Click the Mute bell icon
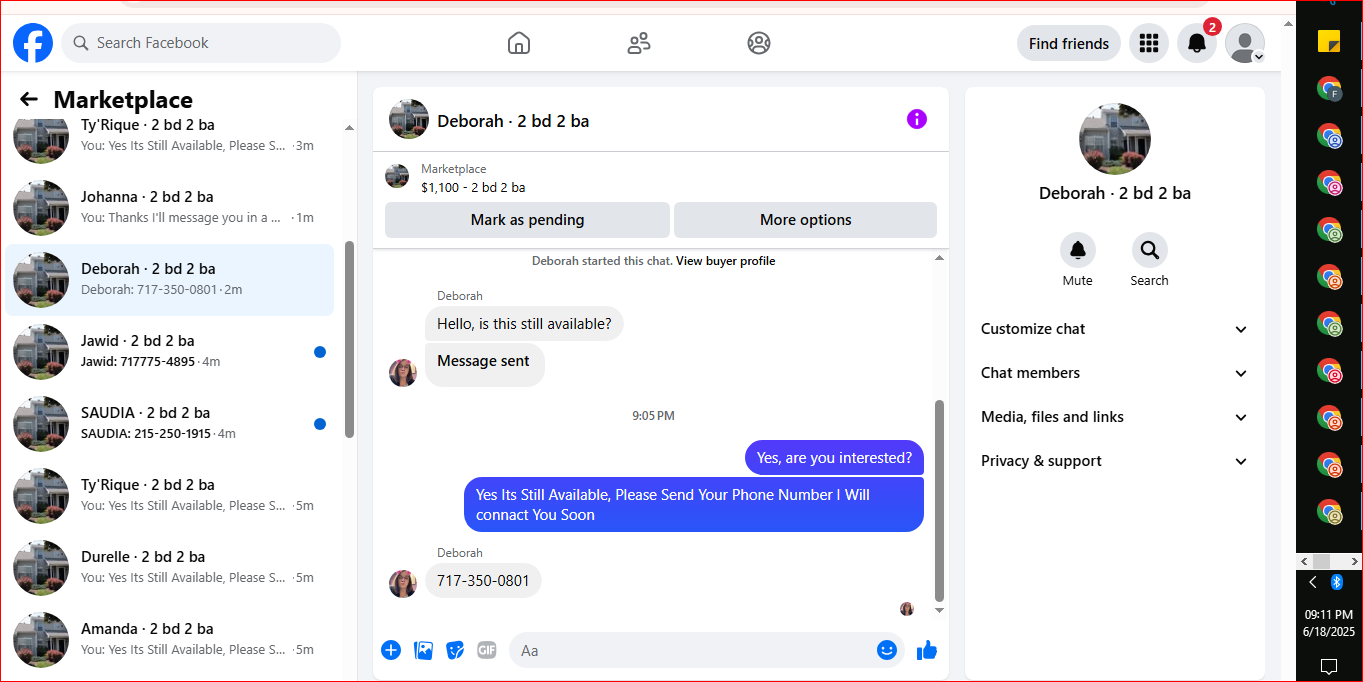 click(1077, 250)
